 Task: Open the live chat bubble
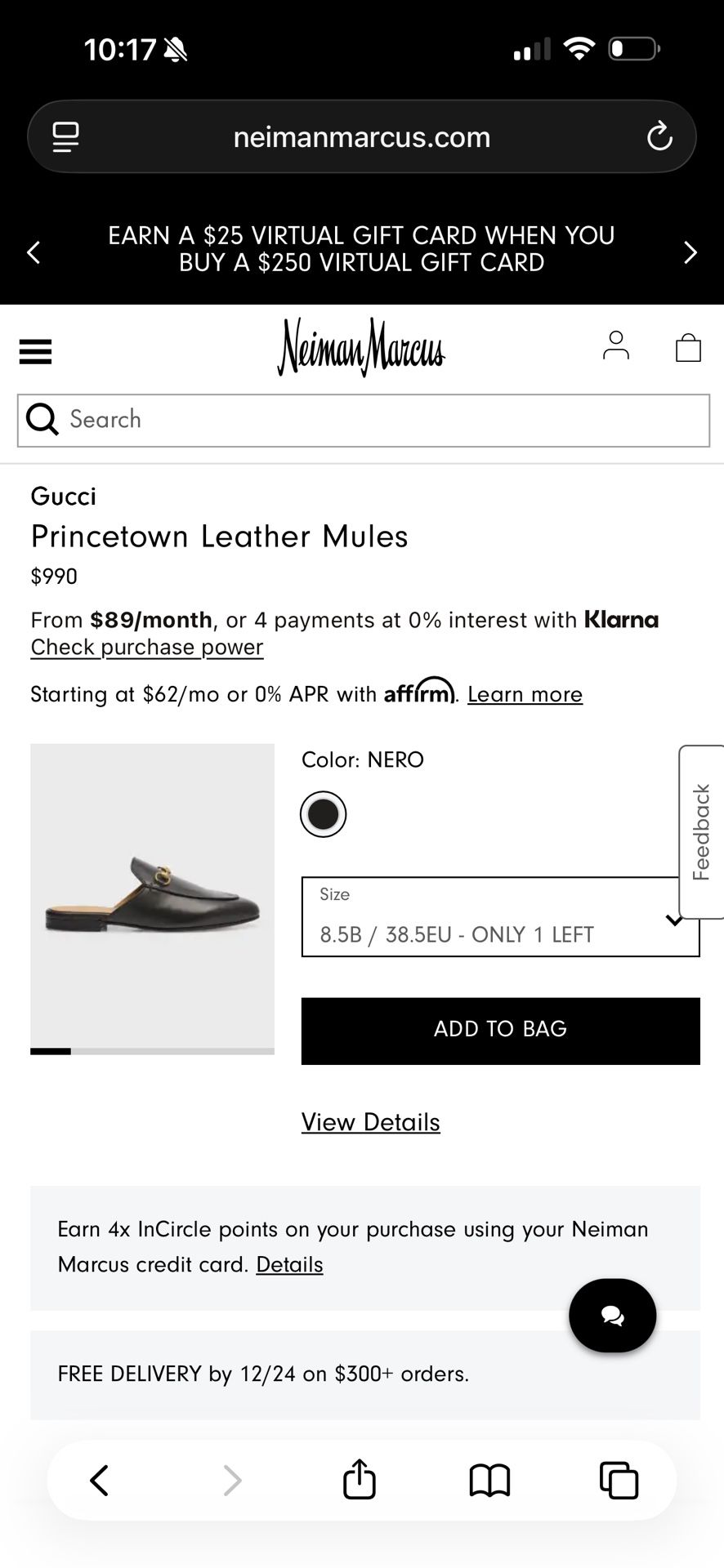tap(612, 1316)
